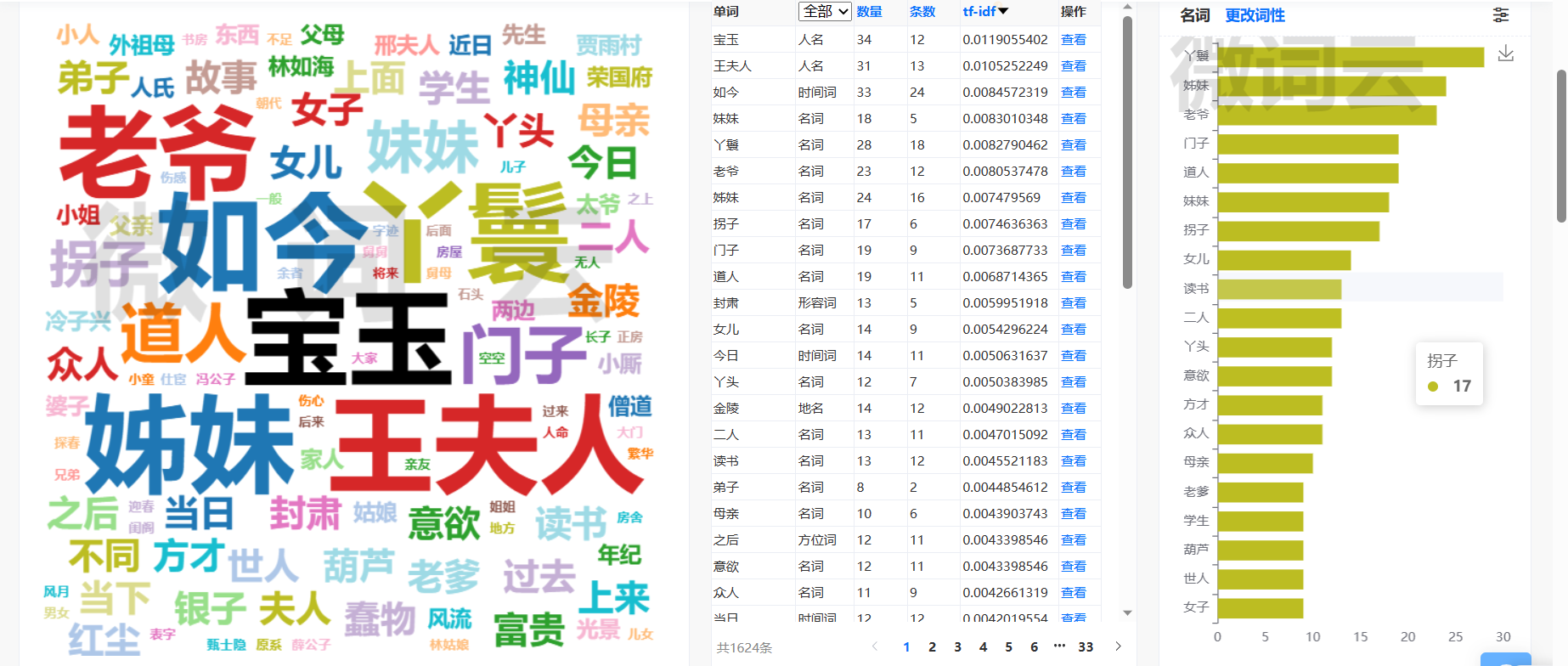Viewport: 1568px width, 666px height.
Task: Go to page 6
Action: pyautogui.click(x=1034, y=646)
